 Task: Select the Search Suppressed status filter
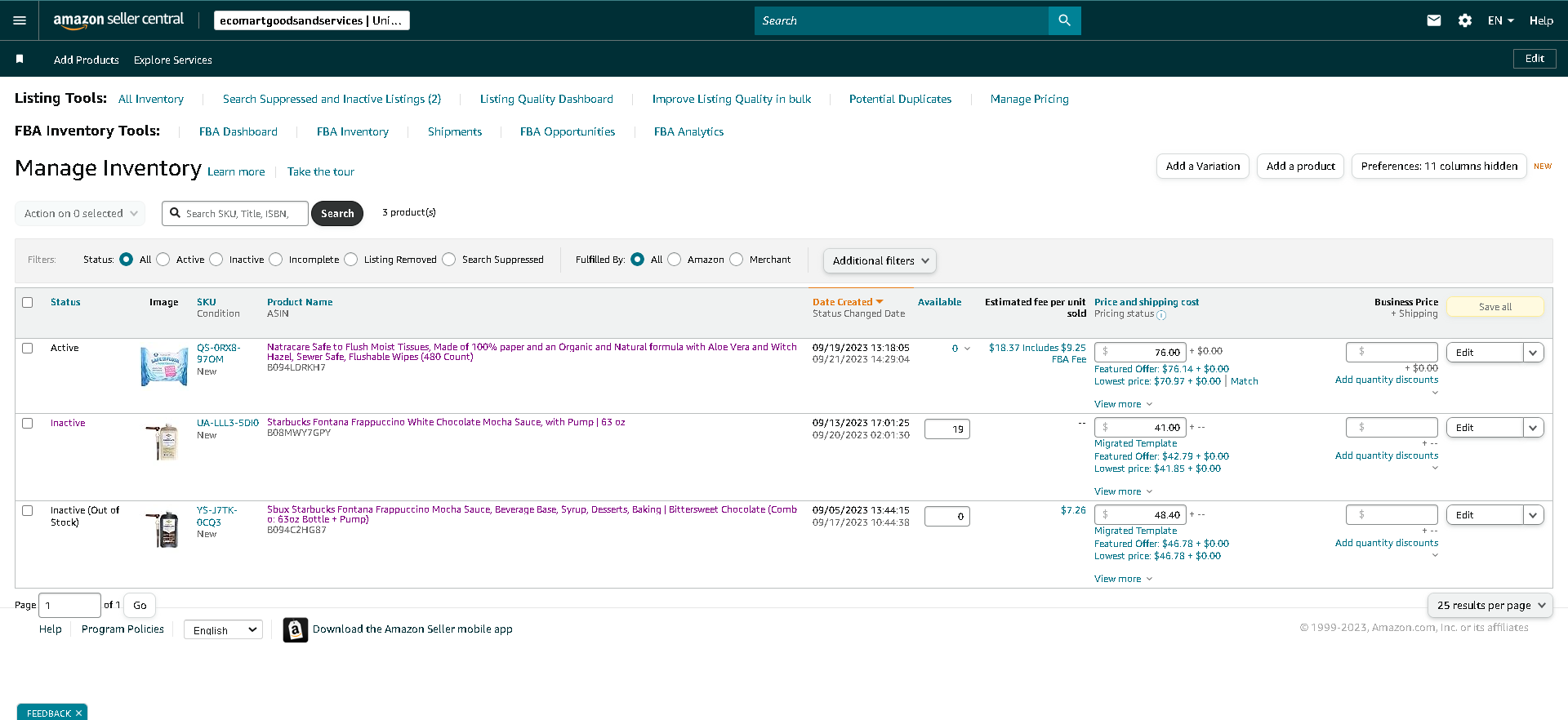pos(449,260)
